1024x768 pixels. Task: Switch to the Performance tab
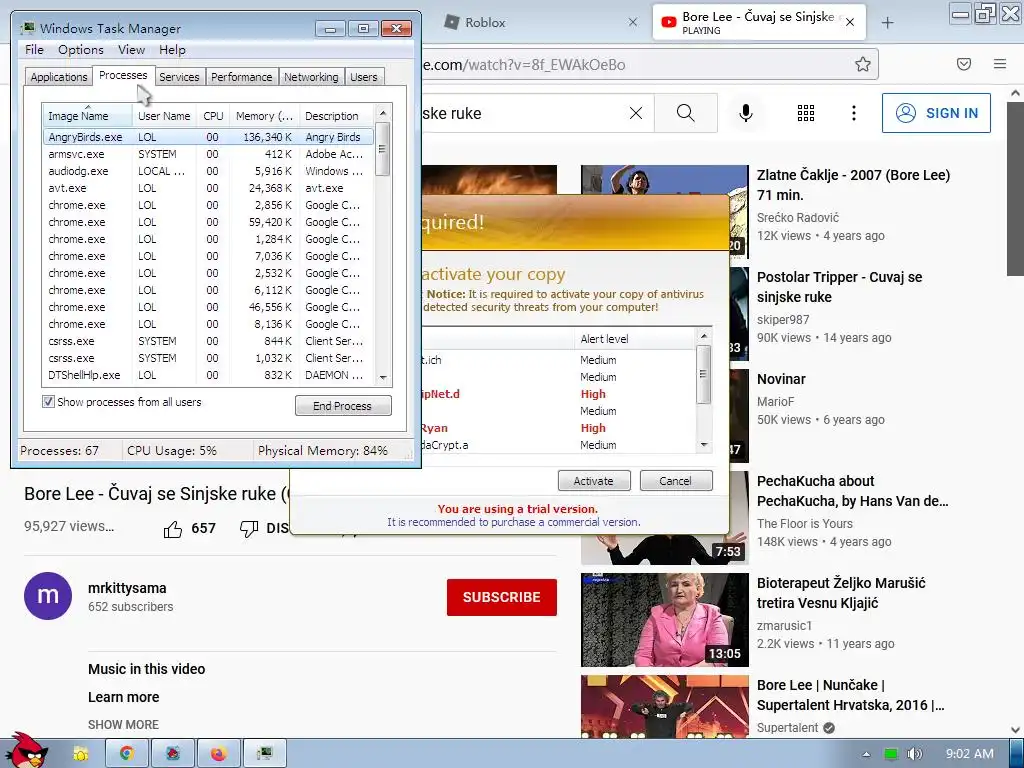point(241,77)
